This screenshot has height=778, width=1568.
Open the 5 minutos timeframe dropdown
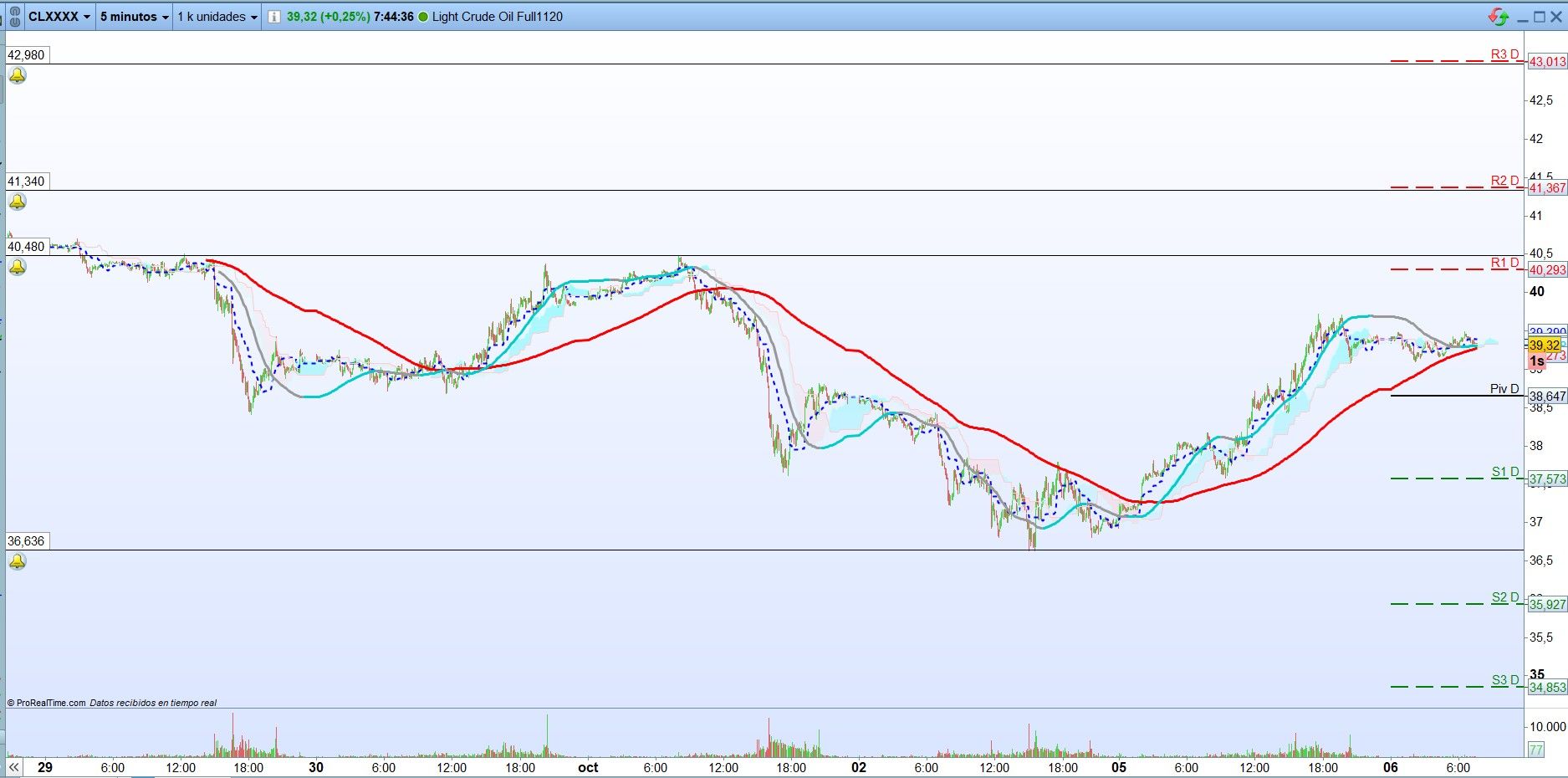135,17
